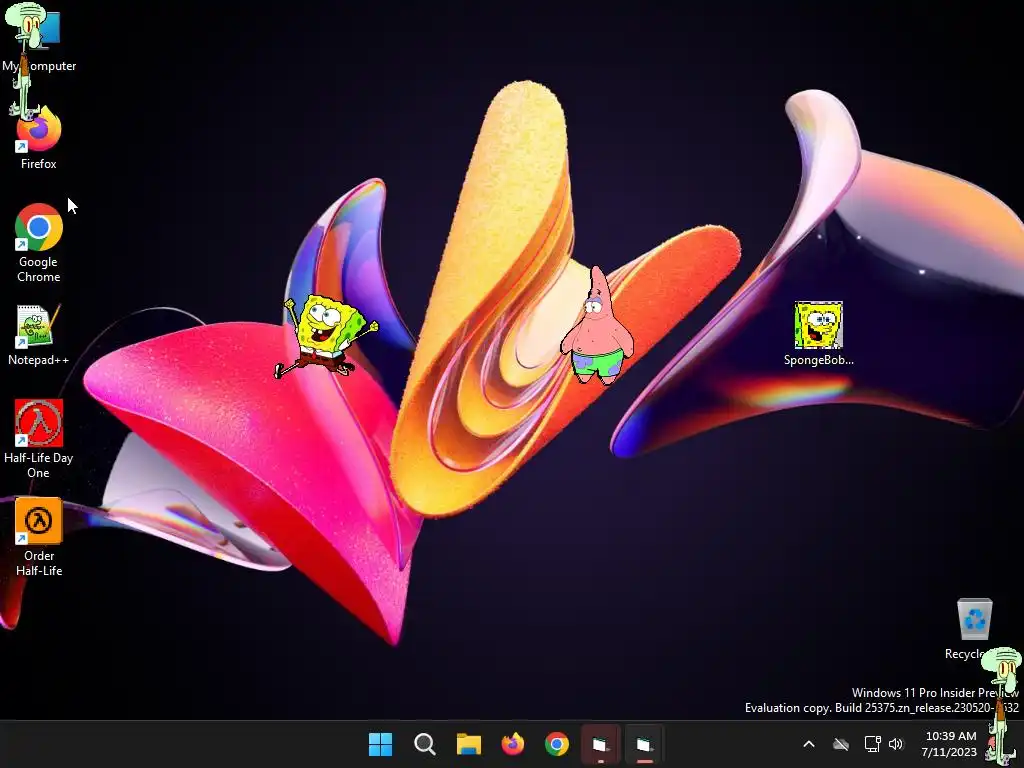Open the volume speaker tray icon
The width and height of the screenshot is (1024, 768).
896,744
